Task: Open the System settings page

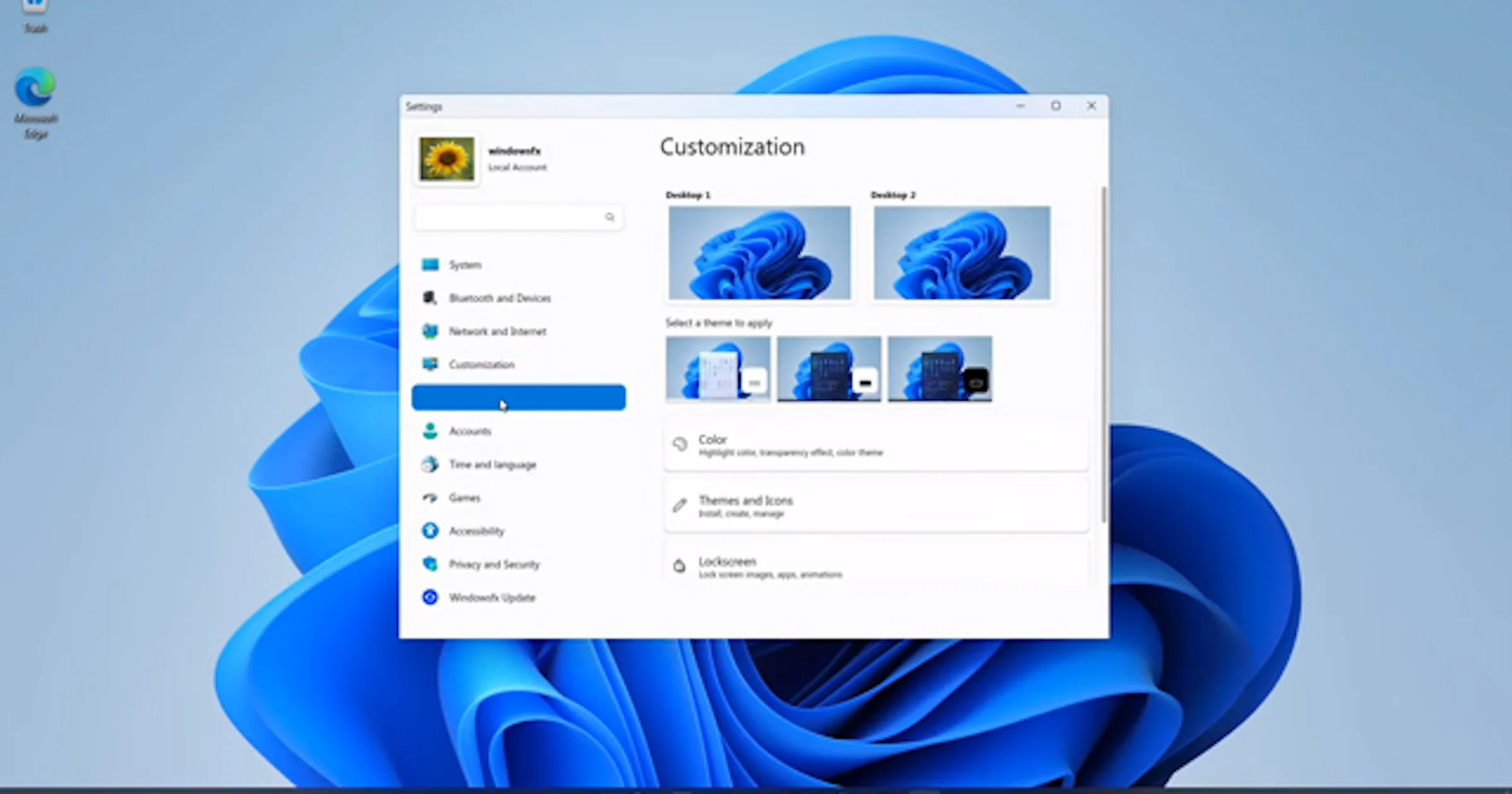Action: [x=518, y=265]
